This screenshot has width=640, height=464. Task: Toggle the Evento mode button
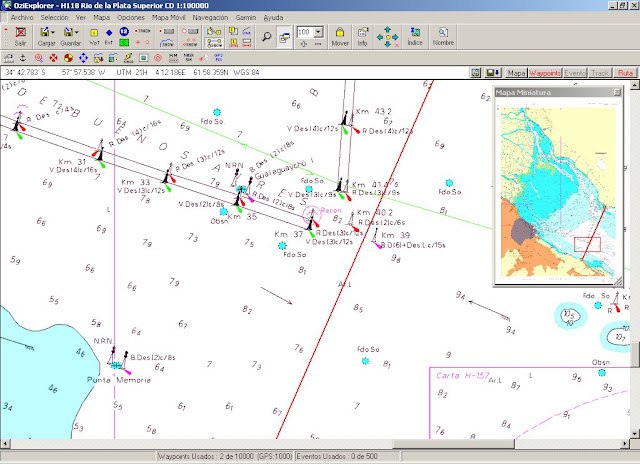tap(575, 73)
